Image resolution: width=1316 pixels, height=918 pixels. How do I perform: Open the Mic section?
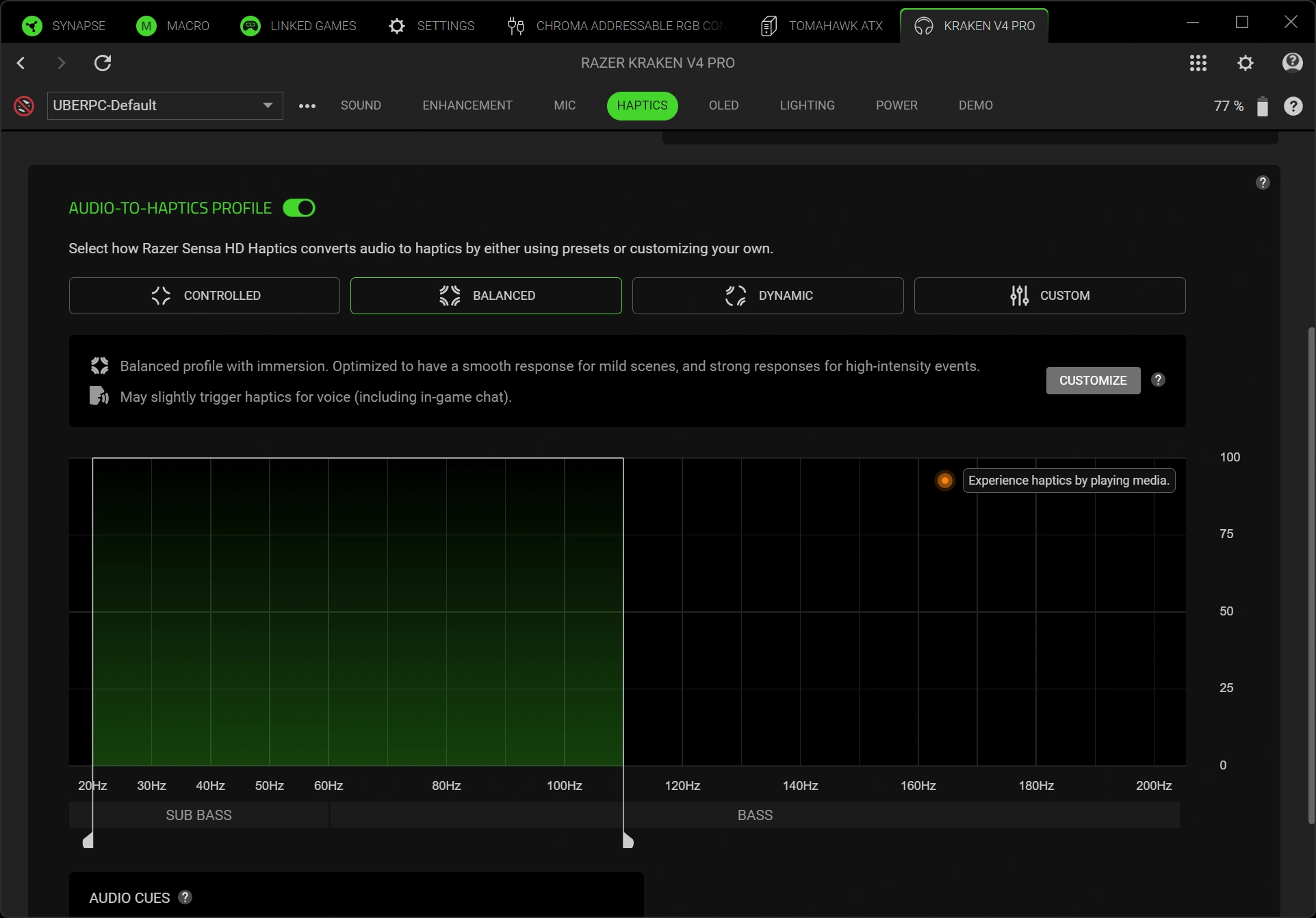pyautogui.click(x=565, y=105)
